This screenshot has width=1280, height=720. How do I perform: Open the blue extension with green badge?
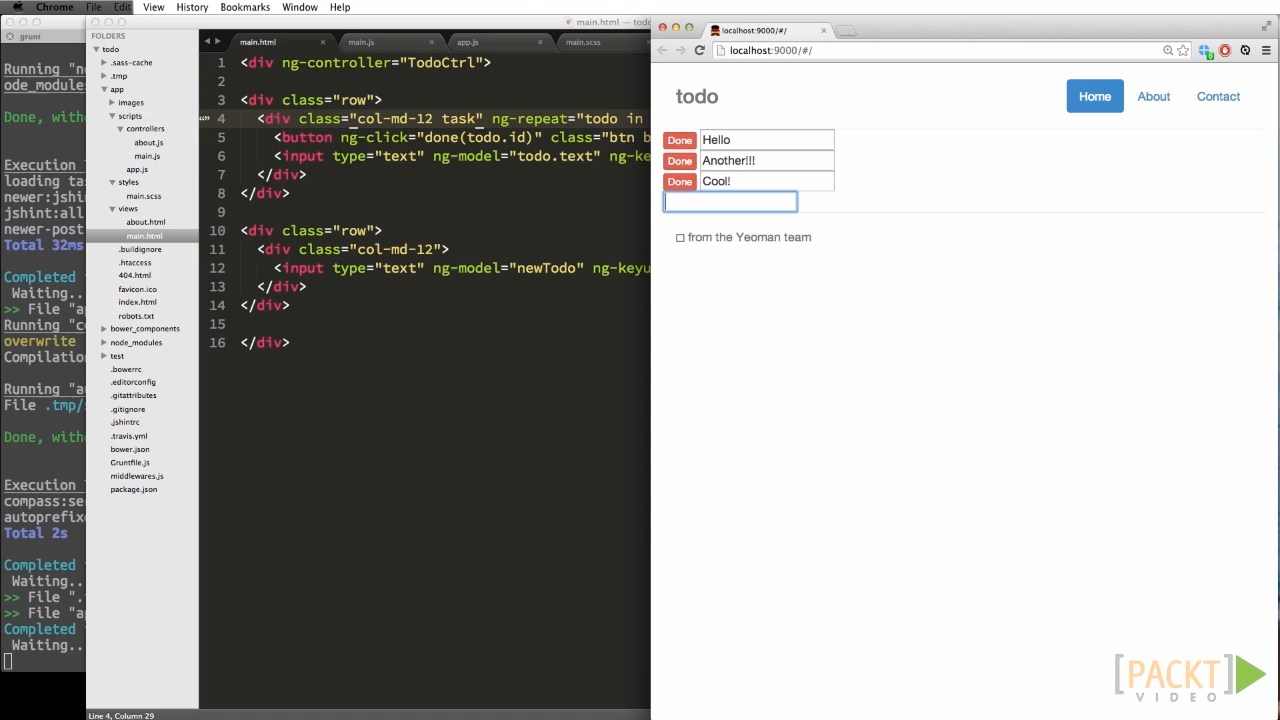(1206, 51)
